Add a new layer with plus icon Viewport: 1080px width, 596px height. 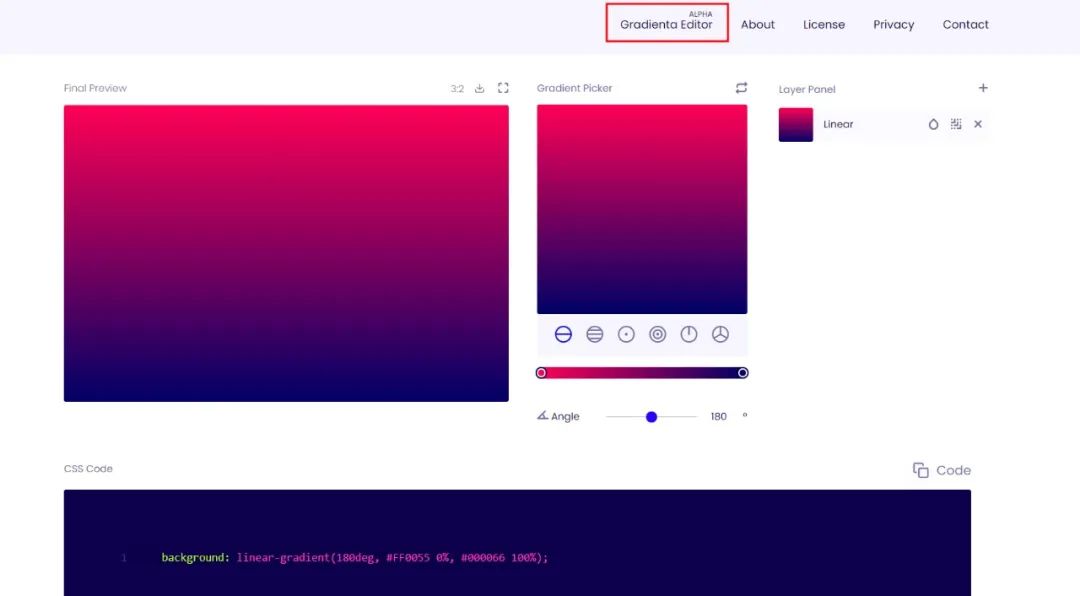983,88
